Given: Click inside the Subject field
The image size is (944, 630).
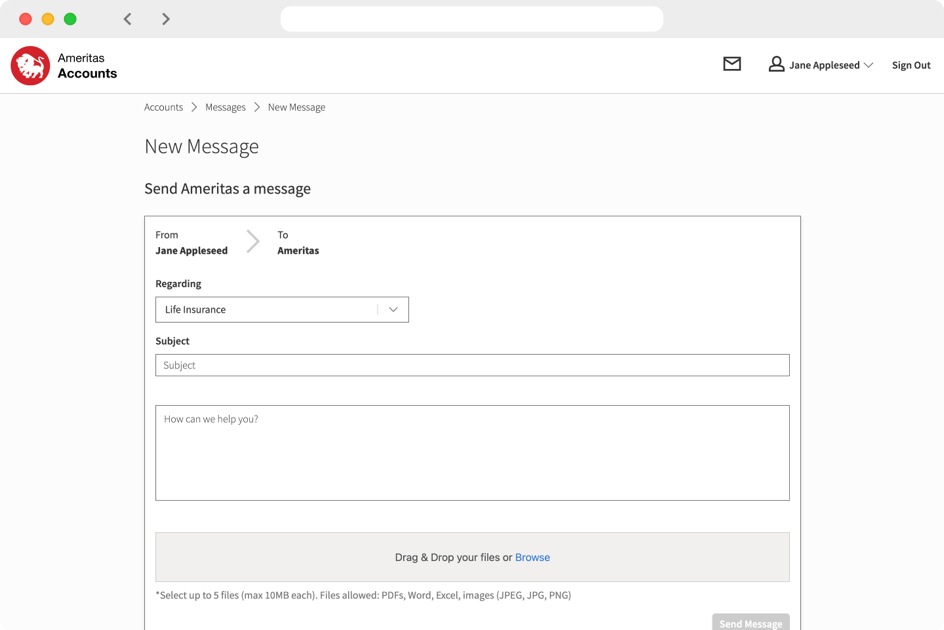Looking at the screenshot, I should click(x=472, y=365).
